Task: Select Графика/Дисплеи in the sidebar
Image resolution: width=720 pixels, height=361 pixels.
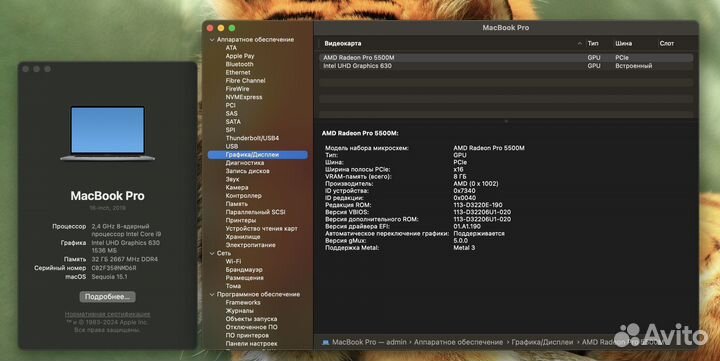Action: pyautogui.click(x=258, y=155)
